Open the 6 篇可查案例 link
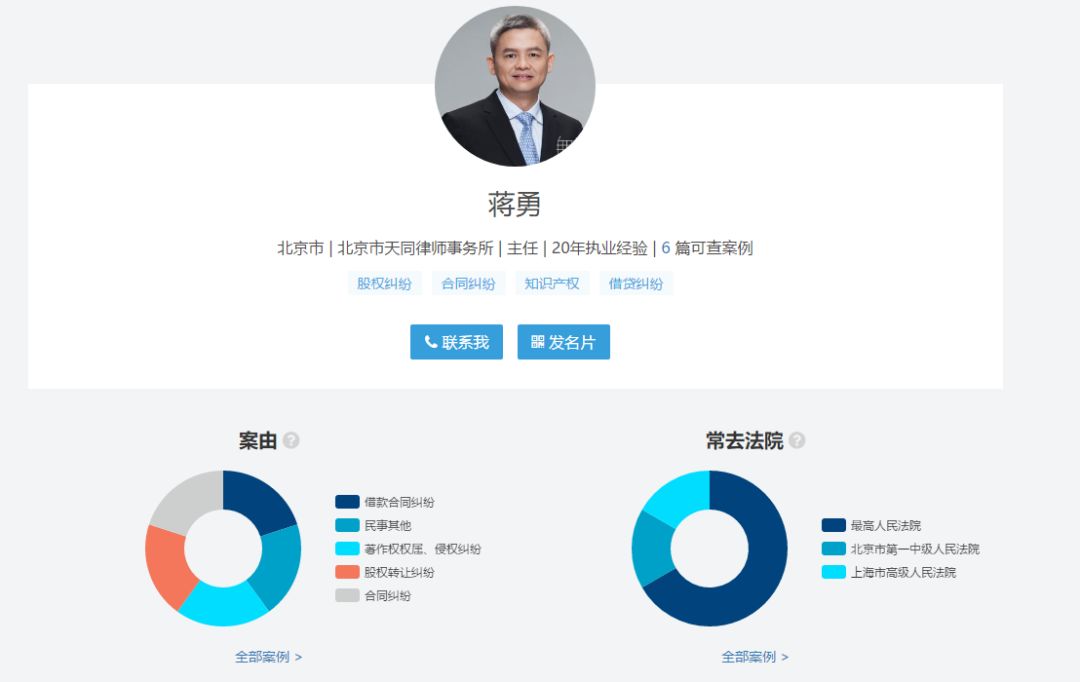The image size is (1080, 682). point(706,248)
